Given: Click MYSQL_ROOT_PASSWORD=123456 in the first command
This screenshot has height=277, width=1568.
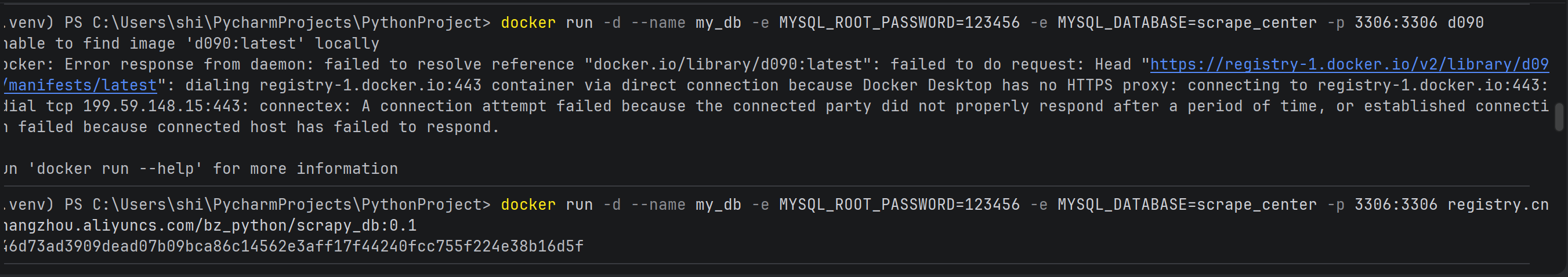Looking at the screenshot, I should pyautogui.click(x=899, y=23).
